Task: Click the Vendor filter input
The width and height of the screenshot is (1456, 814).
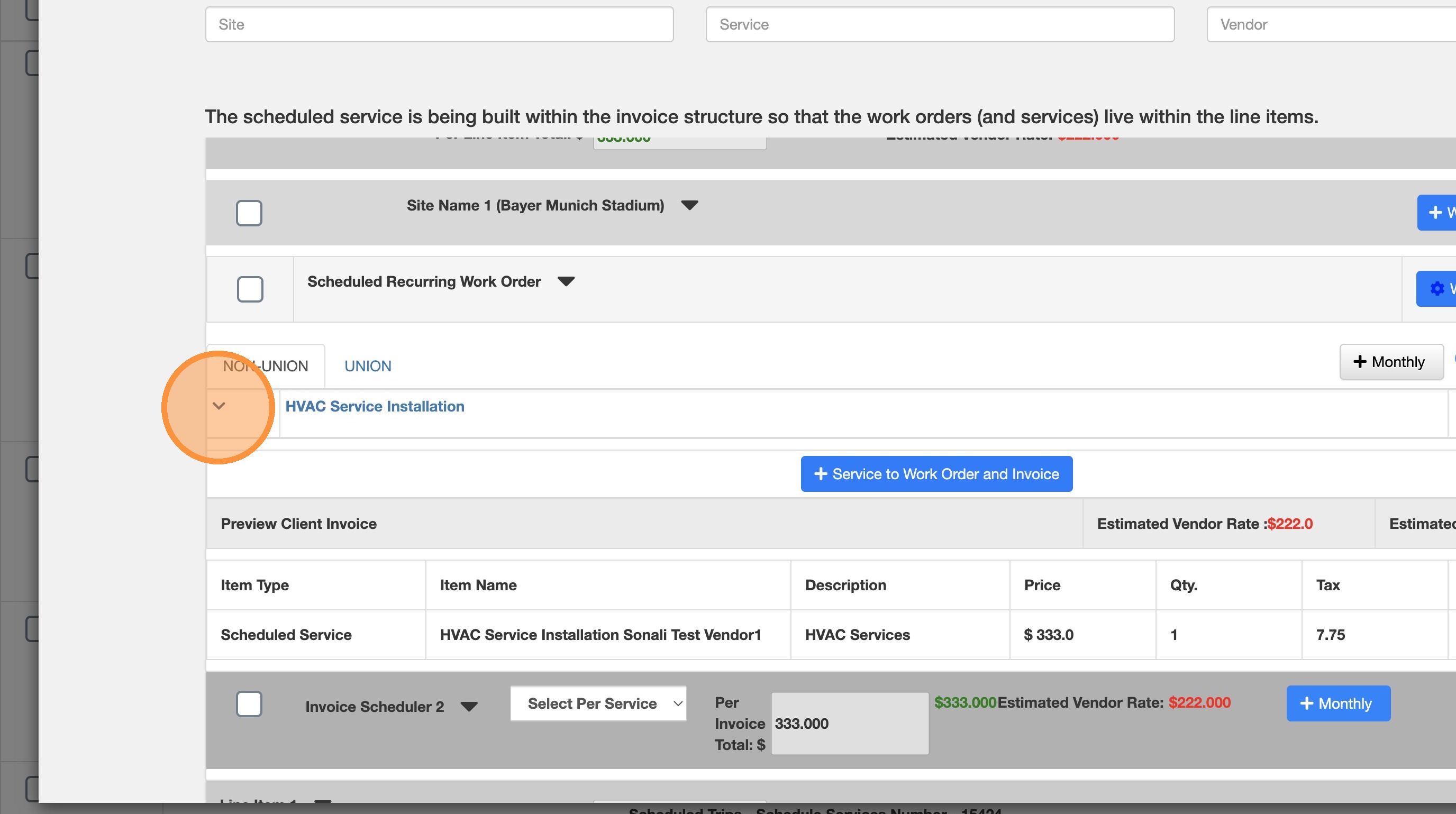Action: [1331, 24]
